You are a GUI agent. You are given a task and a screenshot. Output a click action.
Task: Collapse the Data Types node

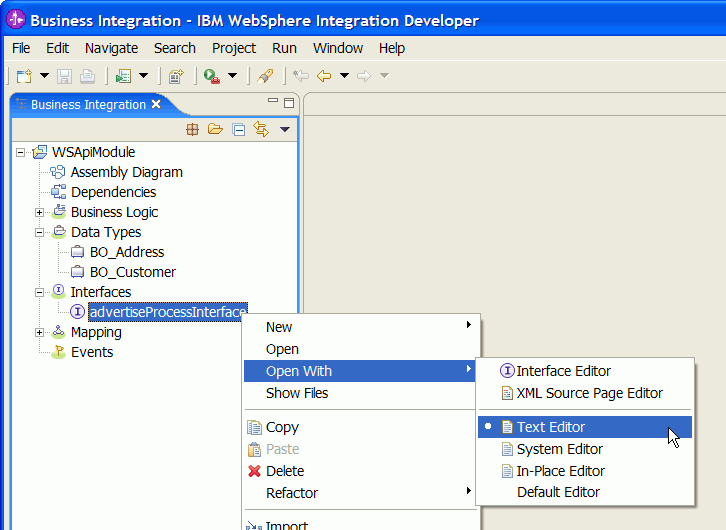(x=40, y=232)
